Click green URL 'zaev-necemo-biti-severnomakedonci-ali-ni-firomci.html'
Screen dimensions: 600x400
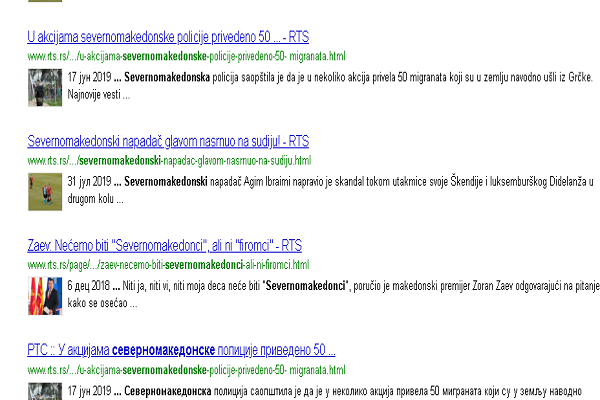point(168,265)
